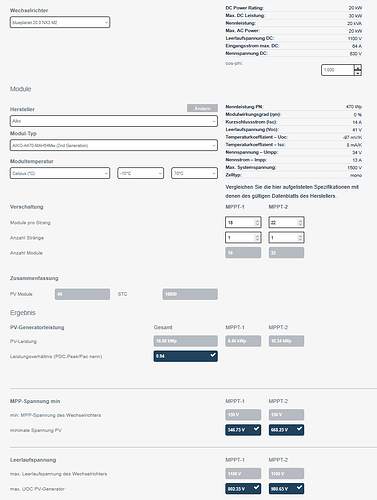The width and height of the screenshot is (377, 500).
Task: Click the Eingangsstrom max. DC label
Action: (x=252, y=46)
